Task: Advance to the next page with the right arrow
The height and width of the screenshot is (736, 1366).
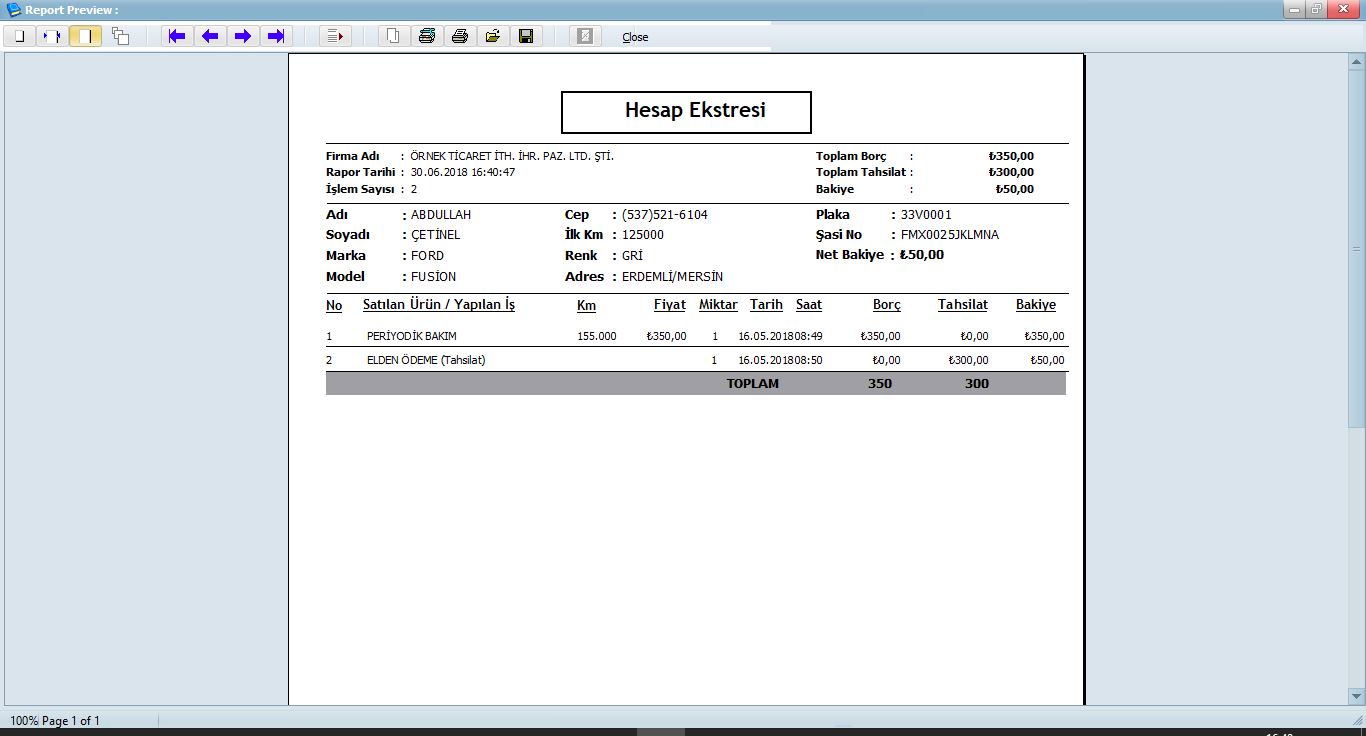Action: click(243, 36)
